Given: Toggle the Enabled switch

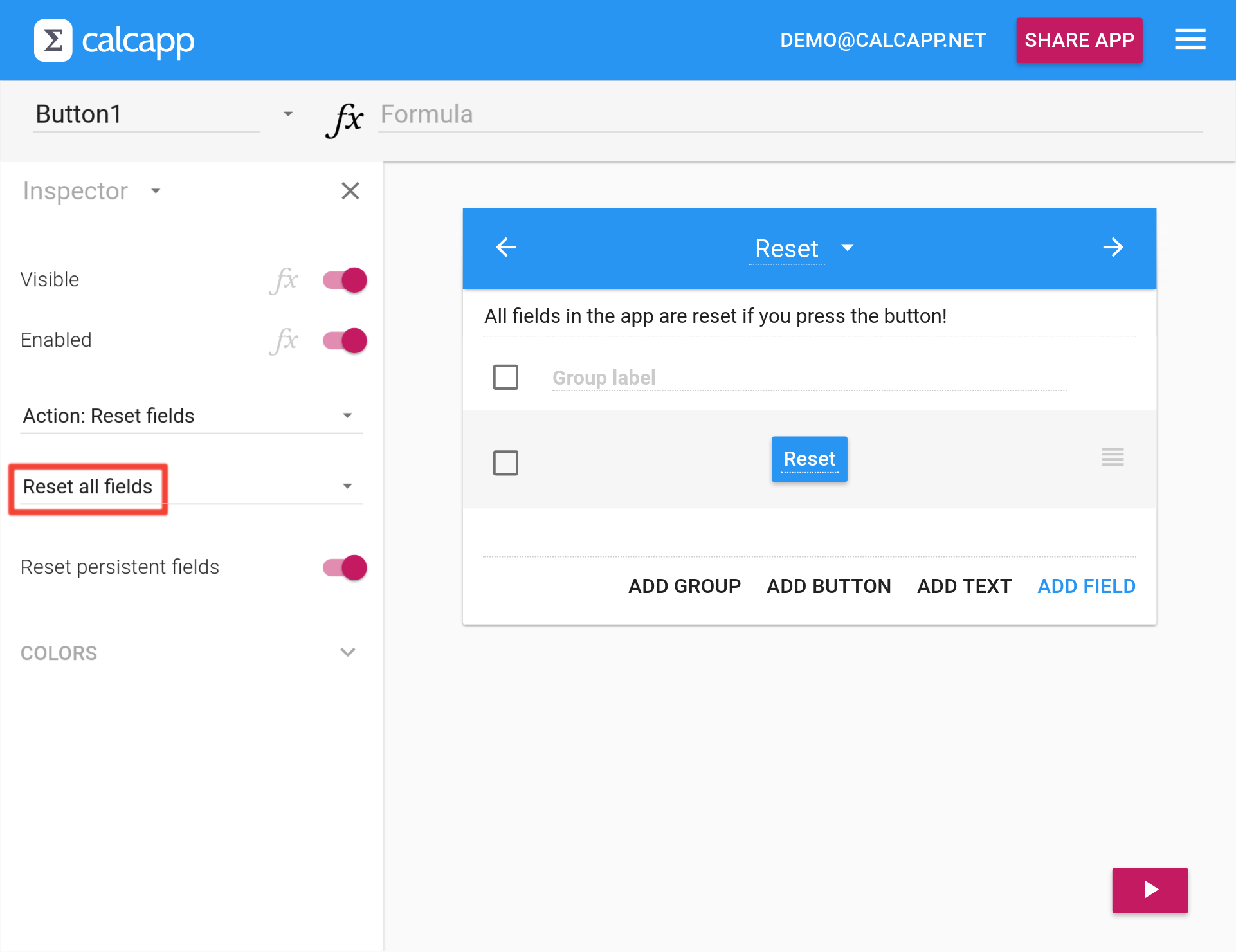Looking at the screenshot, I should click(345, 341).
